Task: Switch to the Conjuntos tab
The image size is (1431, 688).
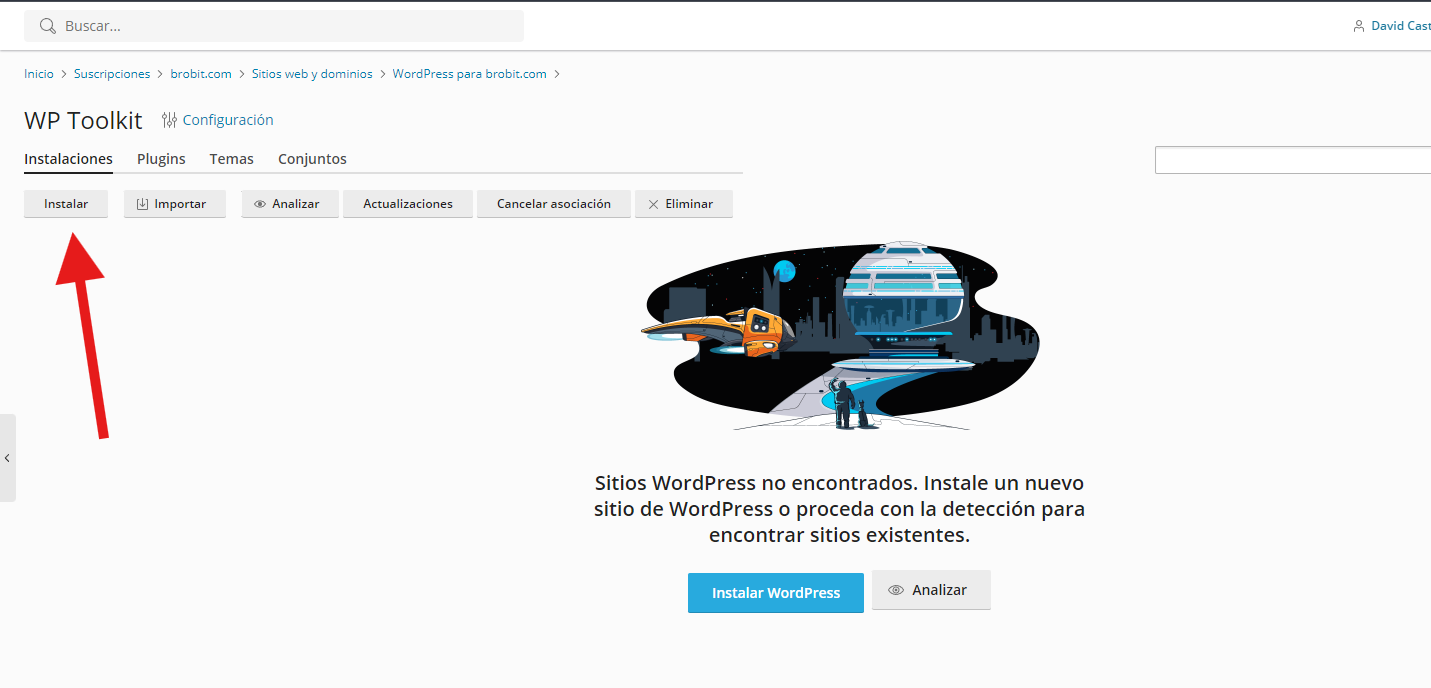Action: click(312, 159)
